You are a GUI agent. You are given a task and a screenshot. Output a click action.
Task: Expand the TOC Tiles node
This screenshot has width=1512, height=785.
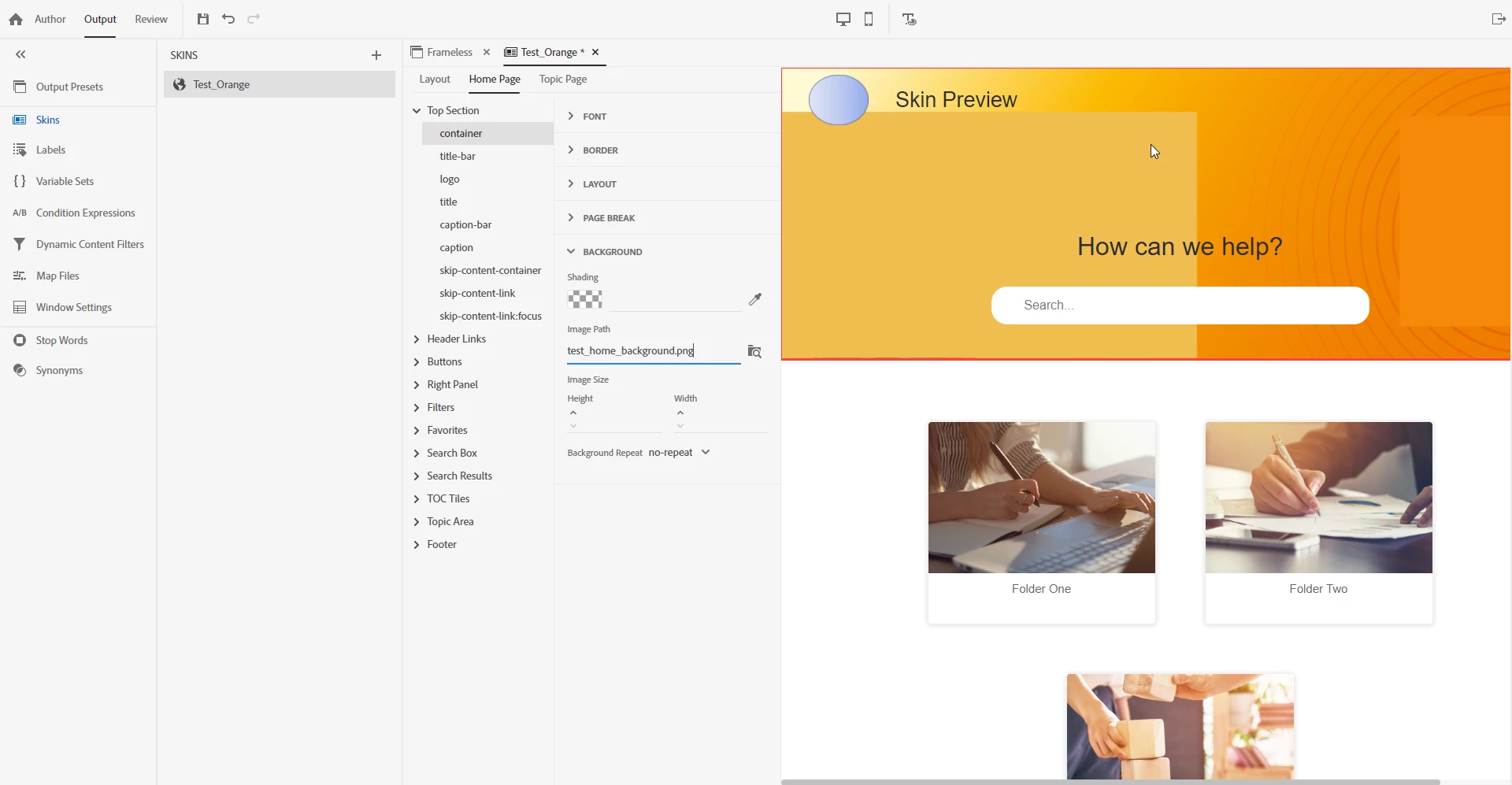click(x=417, y=499)
